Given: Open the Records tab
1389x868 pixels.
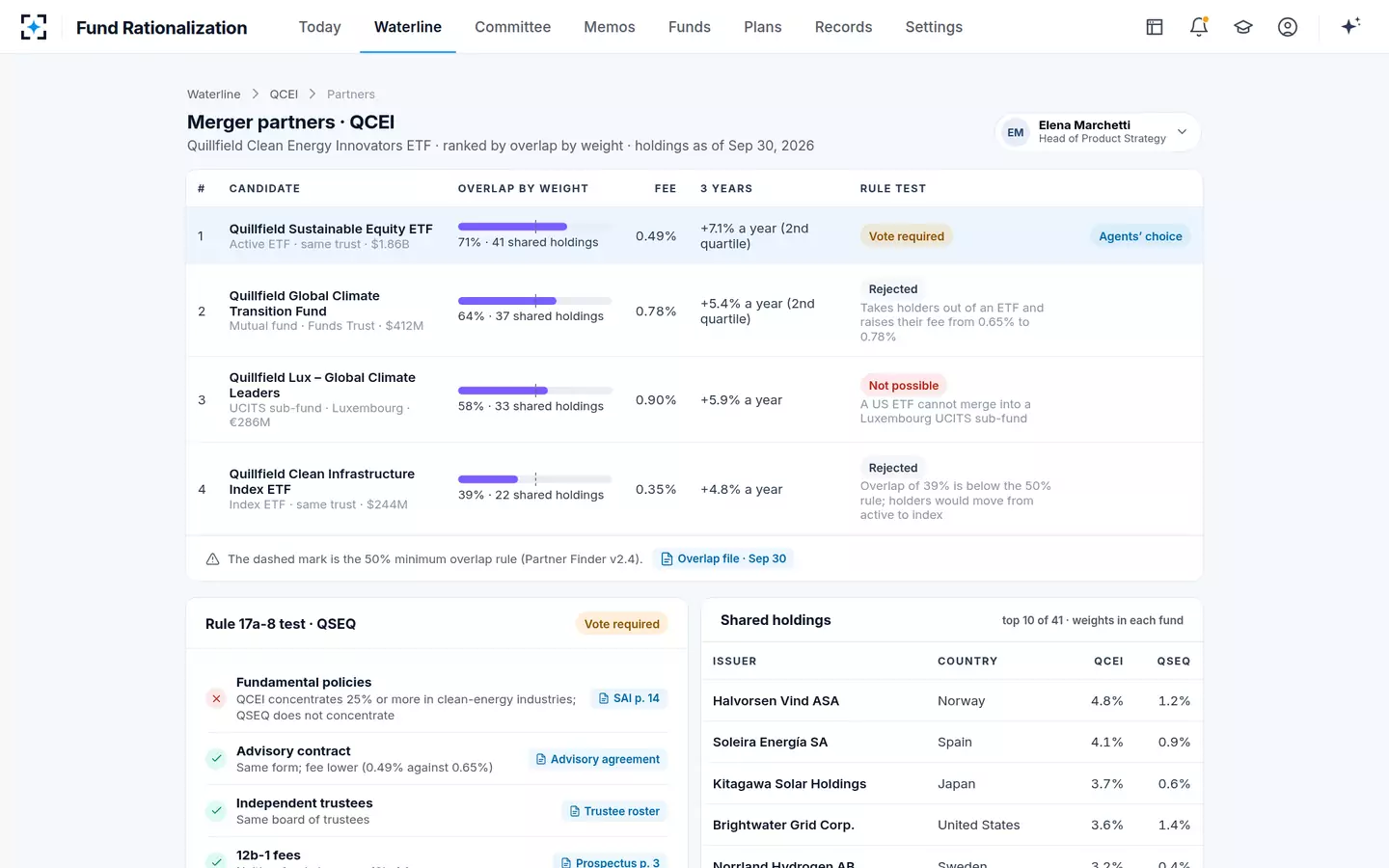Looking at the screenshot, I should 843,27.
